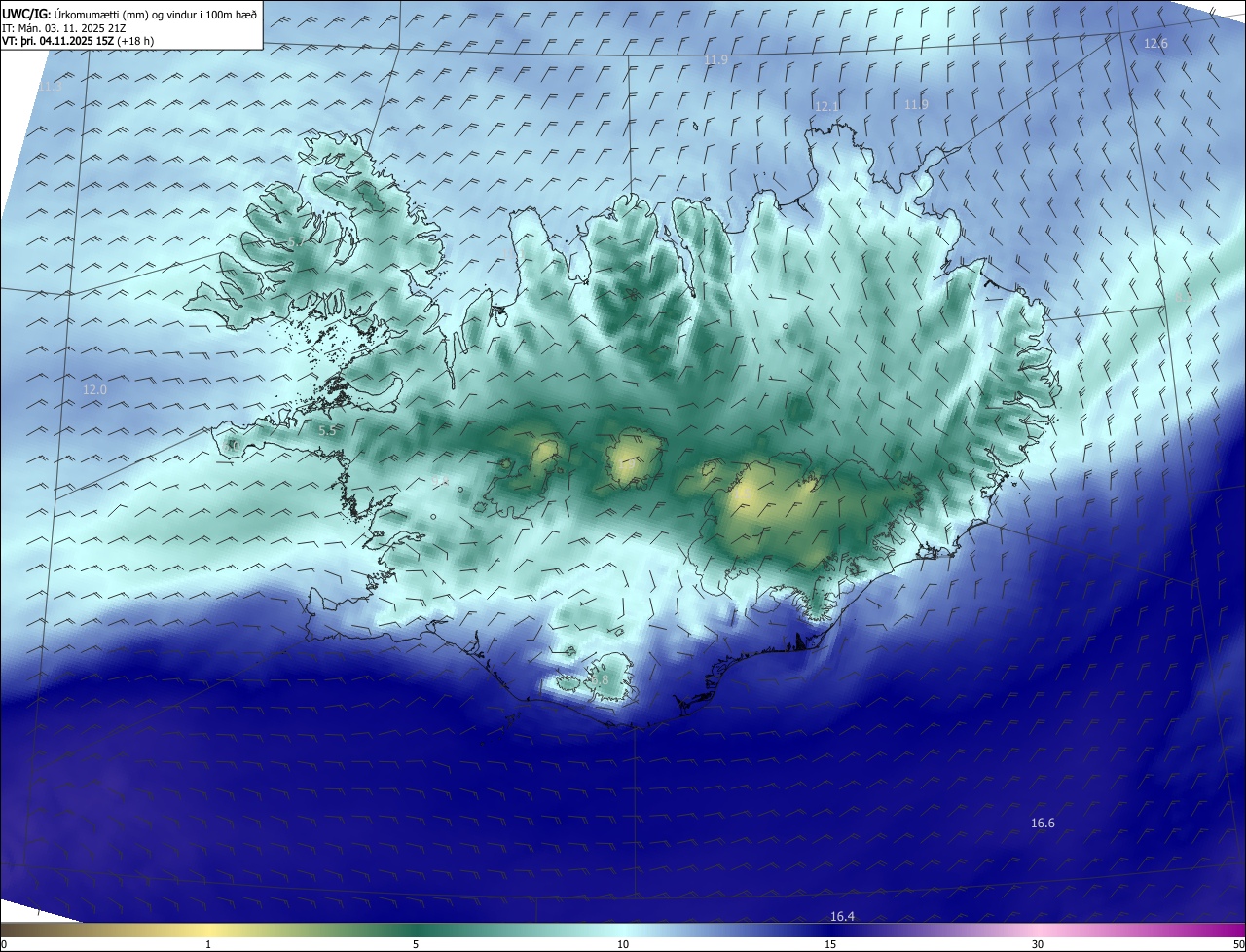Image resolution: width=1246 pixels, height=952 pixels.
Task: Click the colorbar tick label 30
Action: pos(1038,944)
